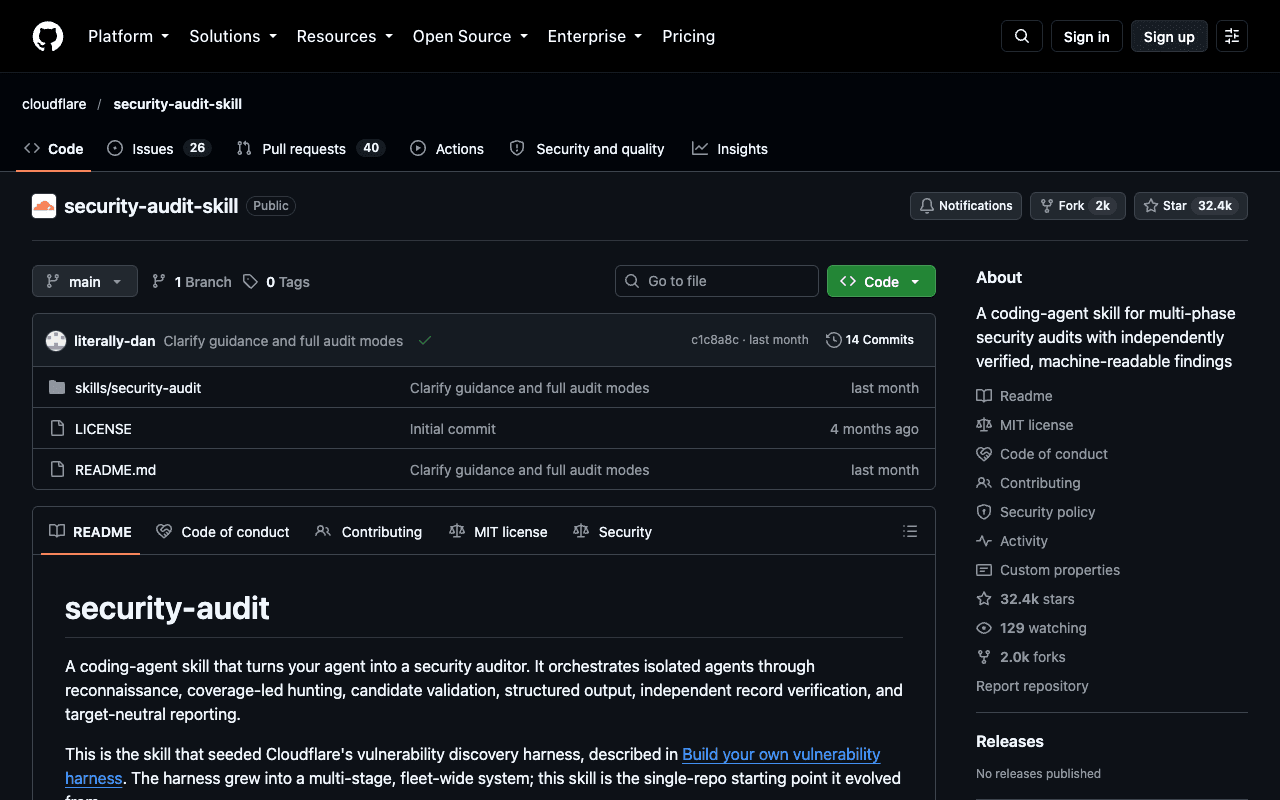Click Report repository link

coord(1032,686)
